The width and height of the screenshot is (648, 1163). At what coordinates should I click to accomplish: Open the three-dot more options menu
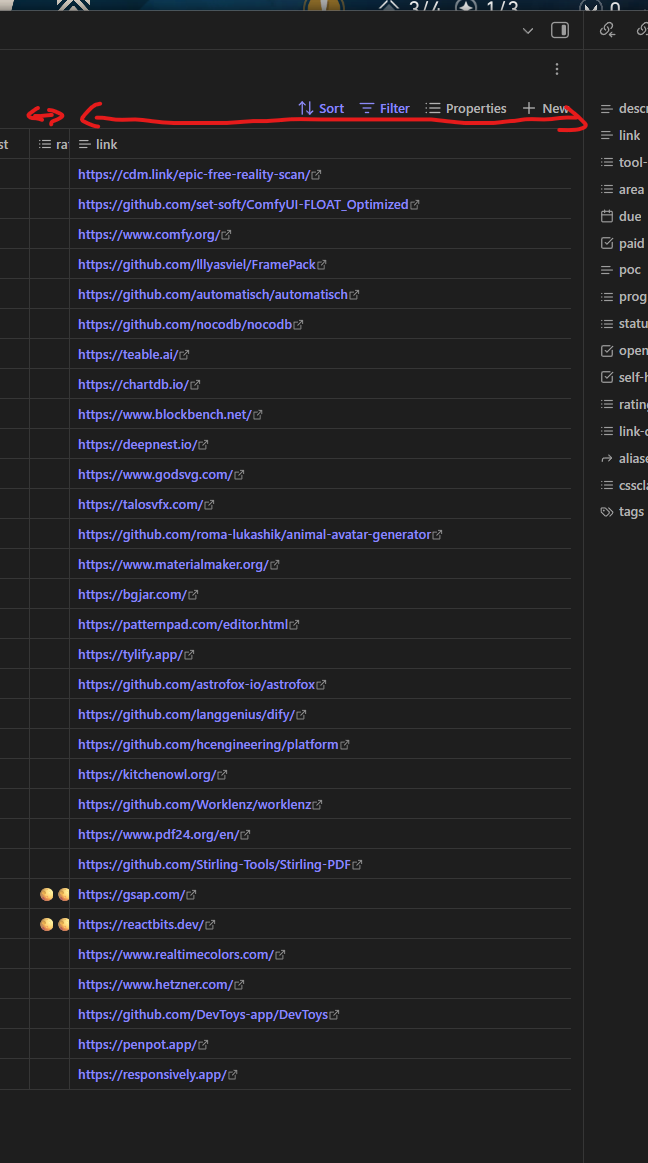point(557,69)
